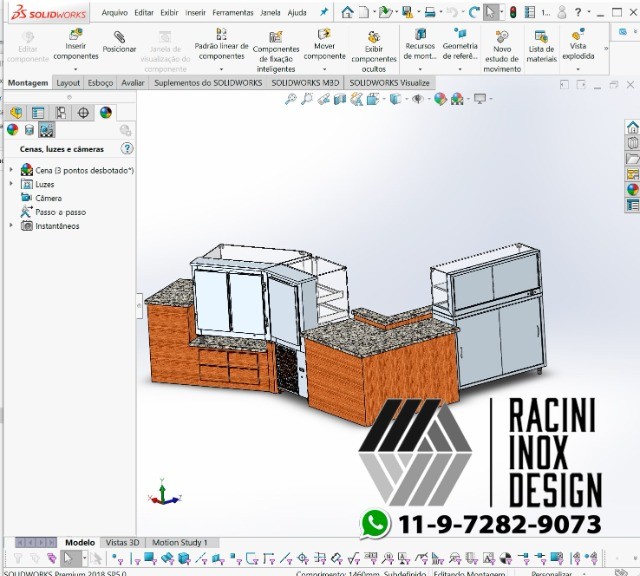Screen dimensions: 640x576
Task: Click the View Settings monitor icon
Action: (x=480, y=99)
